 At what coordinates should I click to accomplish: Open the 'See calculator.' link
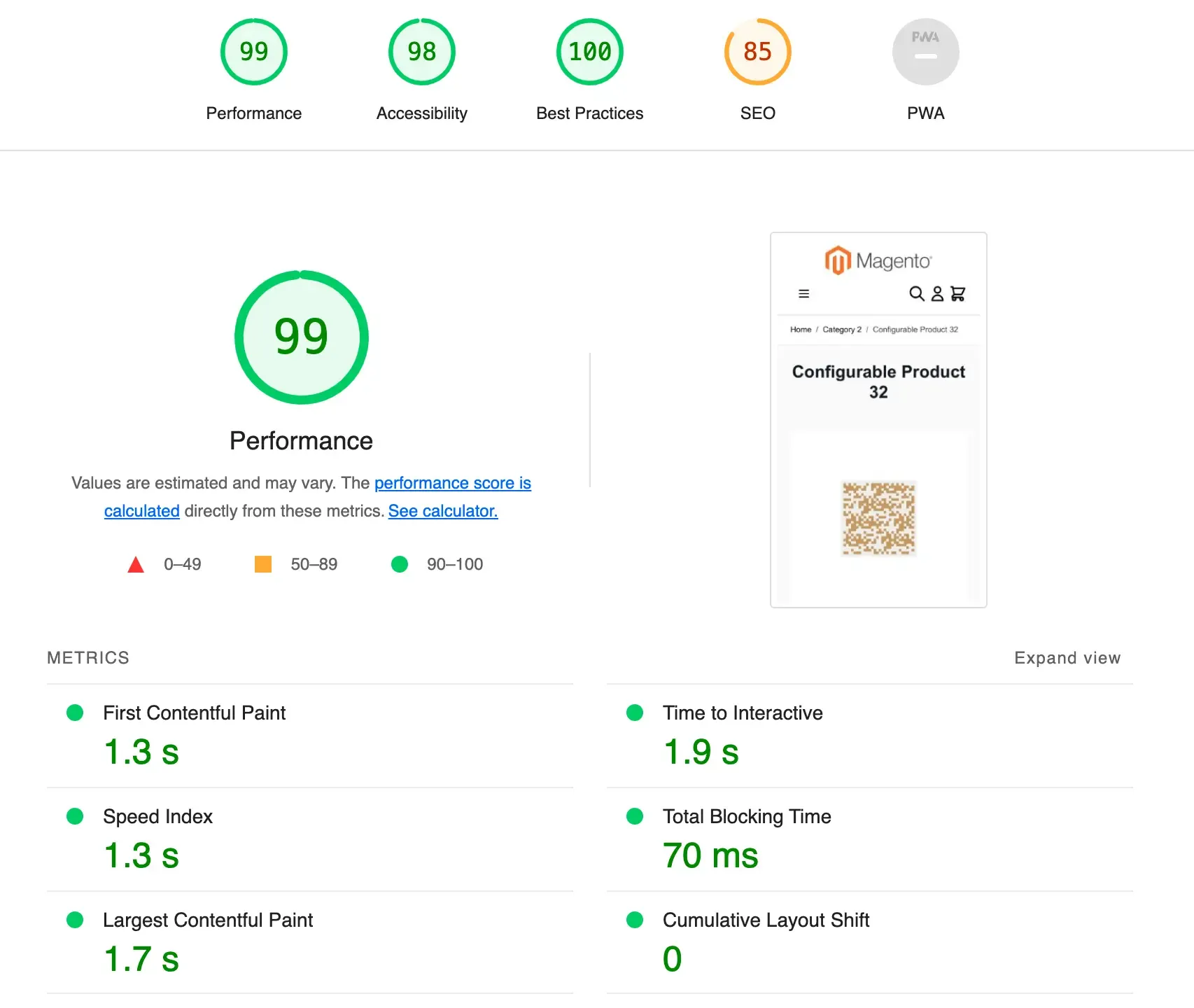443,511
